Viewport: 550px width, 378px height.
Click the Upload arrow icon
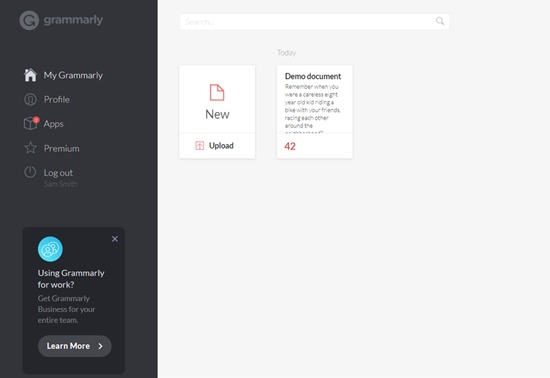pyautogui.click(x=200, y=146)
